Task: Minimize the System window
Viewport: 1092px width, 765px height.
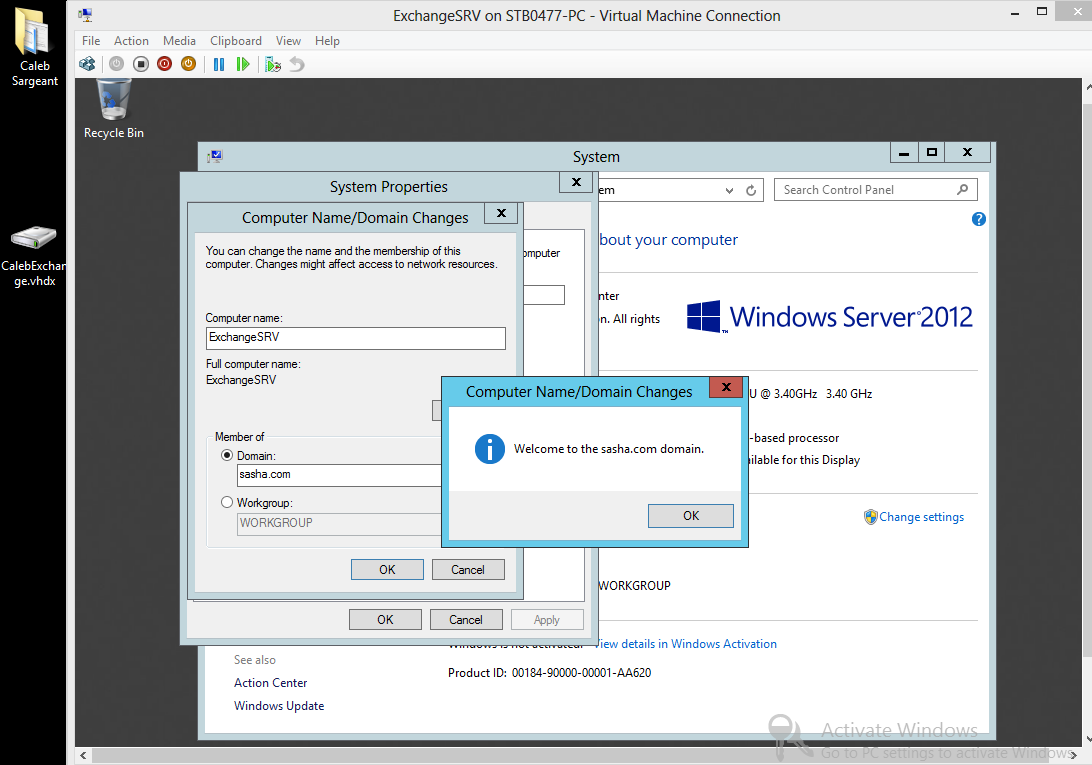Action: [904, 153]
